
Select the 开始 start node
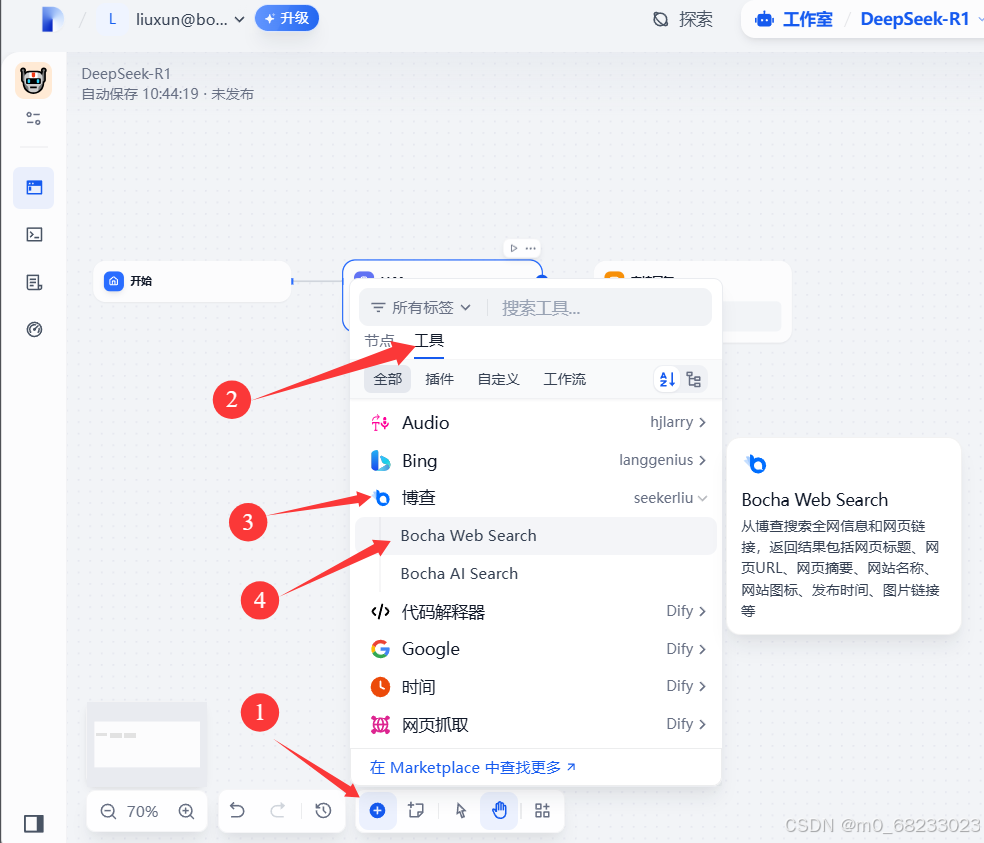pos(193,281)
